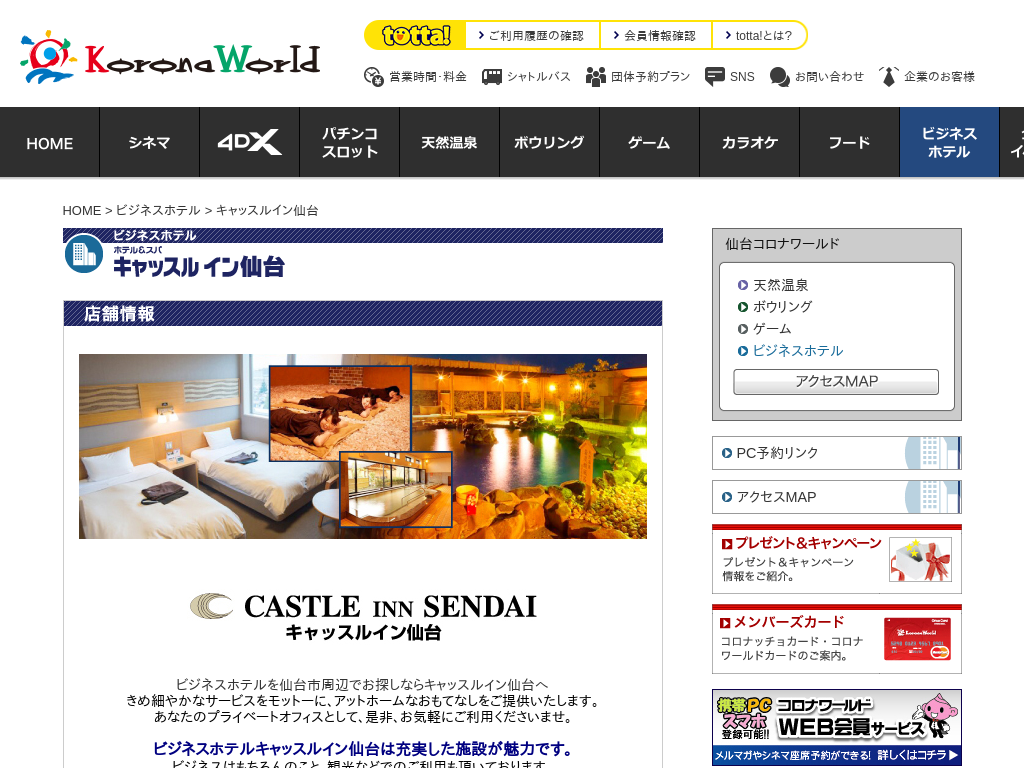Click the アクセスMAP button in the sidebar box

(836, 382)
